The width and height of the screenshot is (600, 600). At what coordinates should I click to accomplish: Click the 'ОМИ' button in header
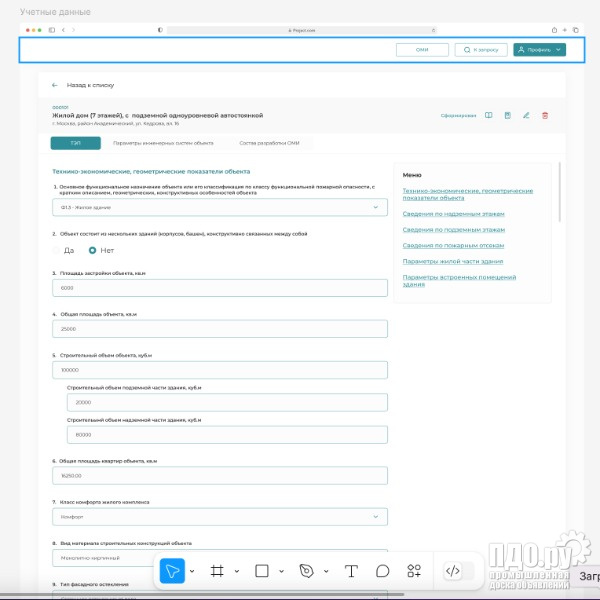click(422, 49)
